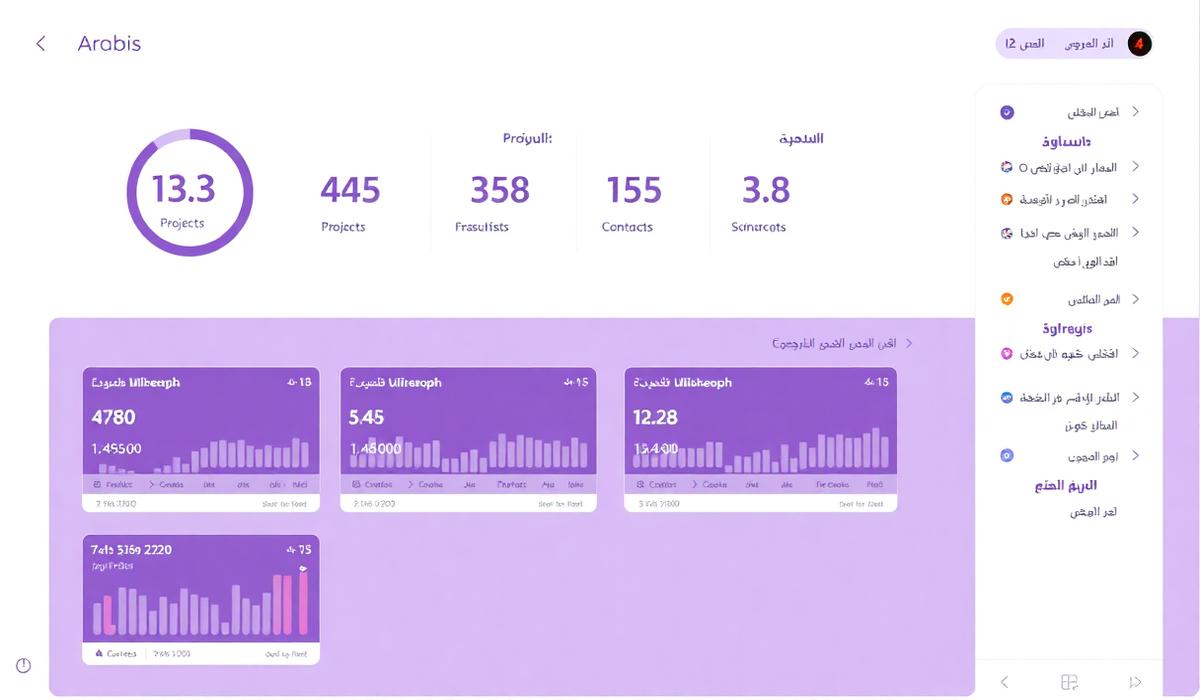This screenshot has height=700, width=1200.
Task: Click the purple check icon in first sidebar row
Action: pos(1007,112)
